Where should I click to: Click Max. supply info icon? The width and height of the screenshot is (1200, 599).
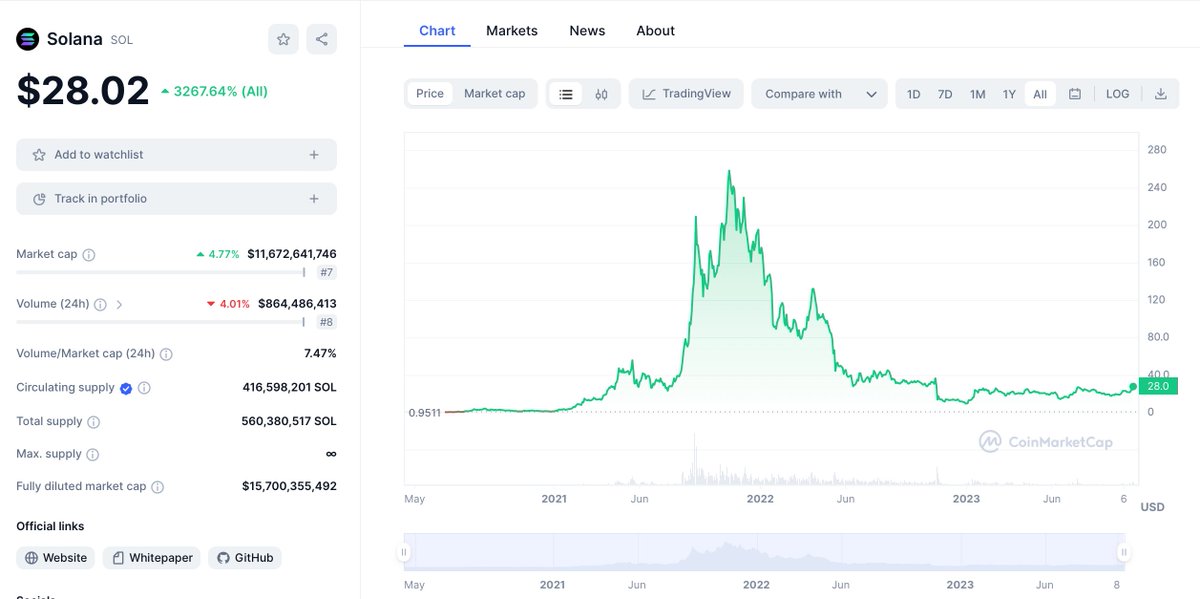click(92, 454)
